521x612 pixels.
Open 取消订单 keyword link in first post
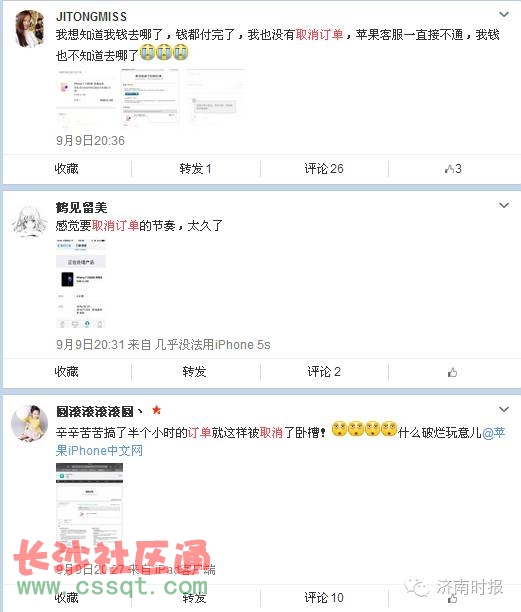[319, 35]
